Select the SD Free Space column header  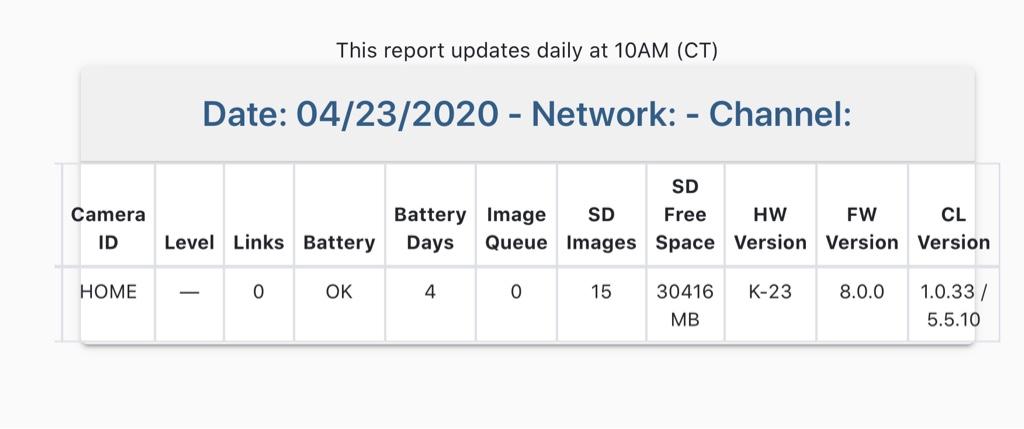coord(685,215)
